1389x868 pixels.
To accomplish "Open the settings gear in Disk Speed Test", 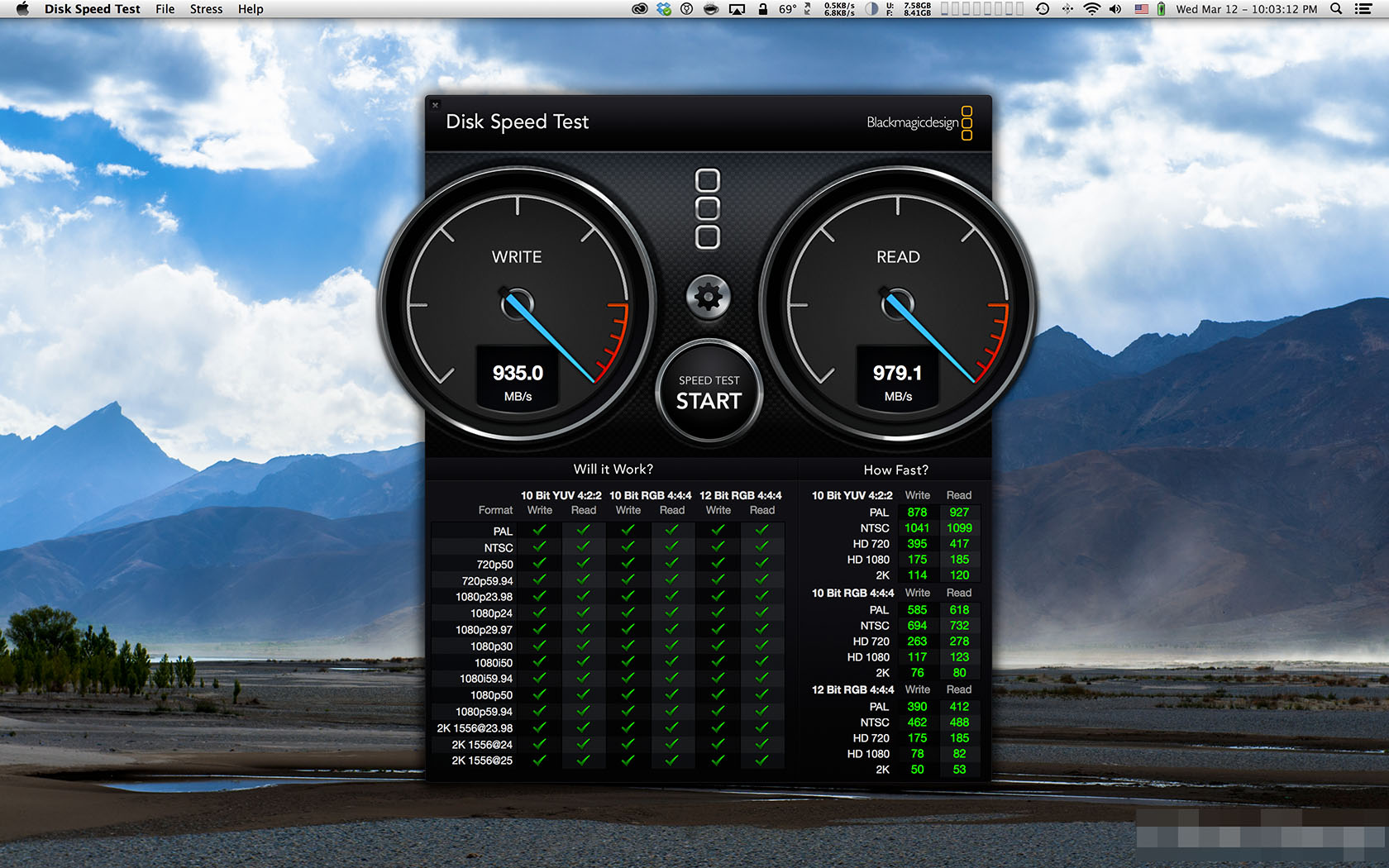I will pyautogui.click(x=709, y=297).
